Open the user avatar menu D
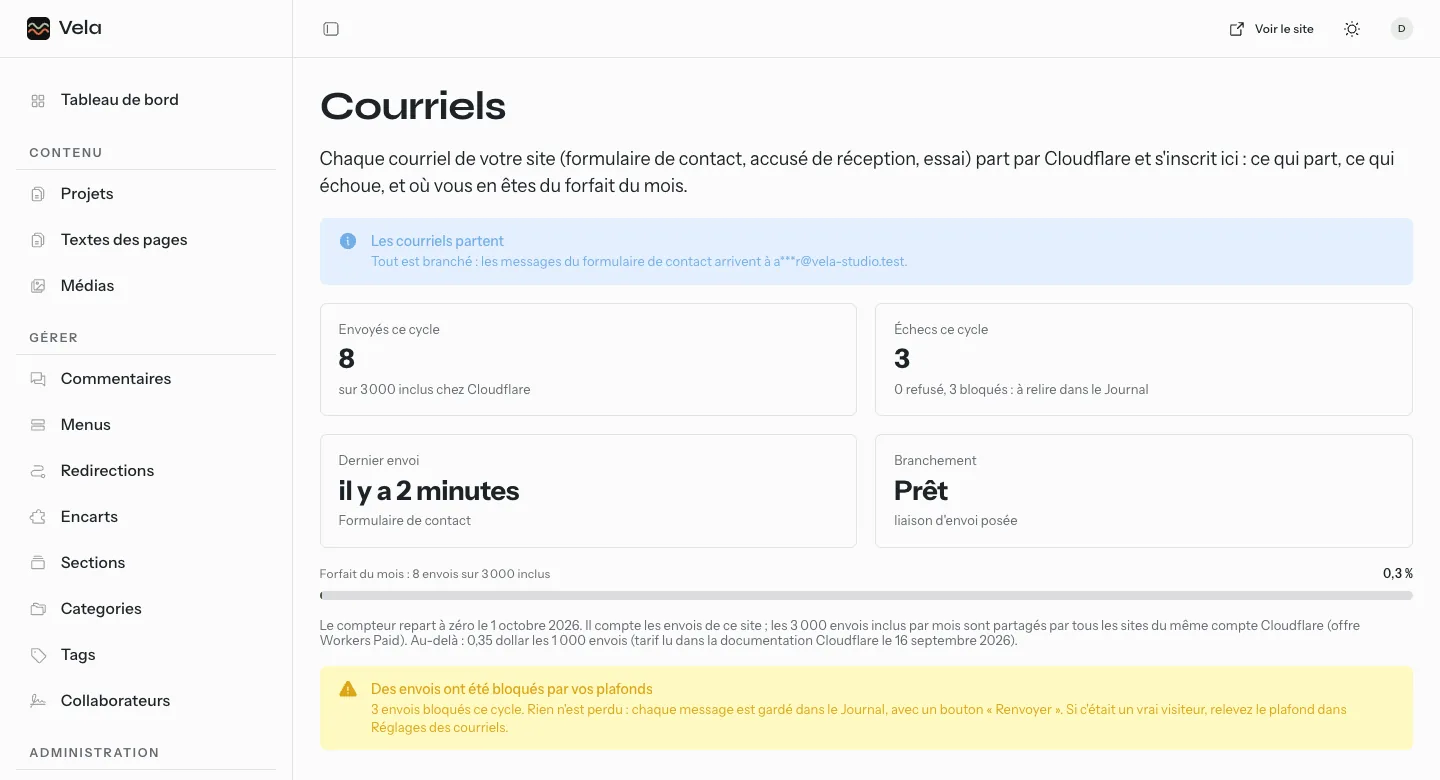This screenshot has height=780, width=1440. click(1402, 29)
